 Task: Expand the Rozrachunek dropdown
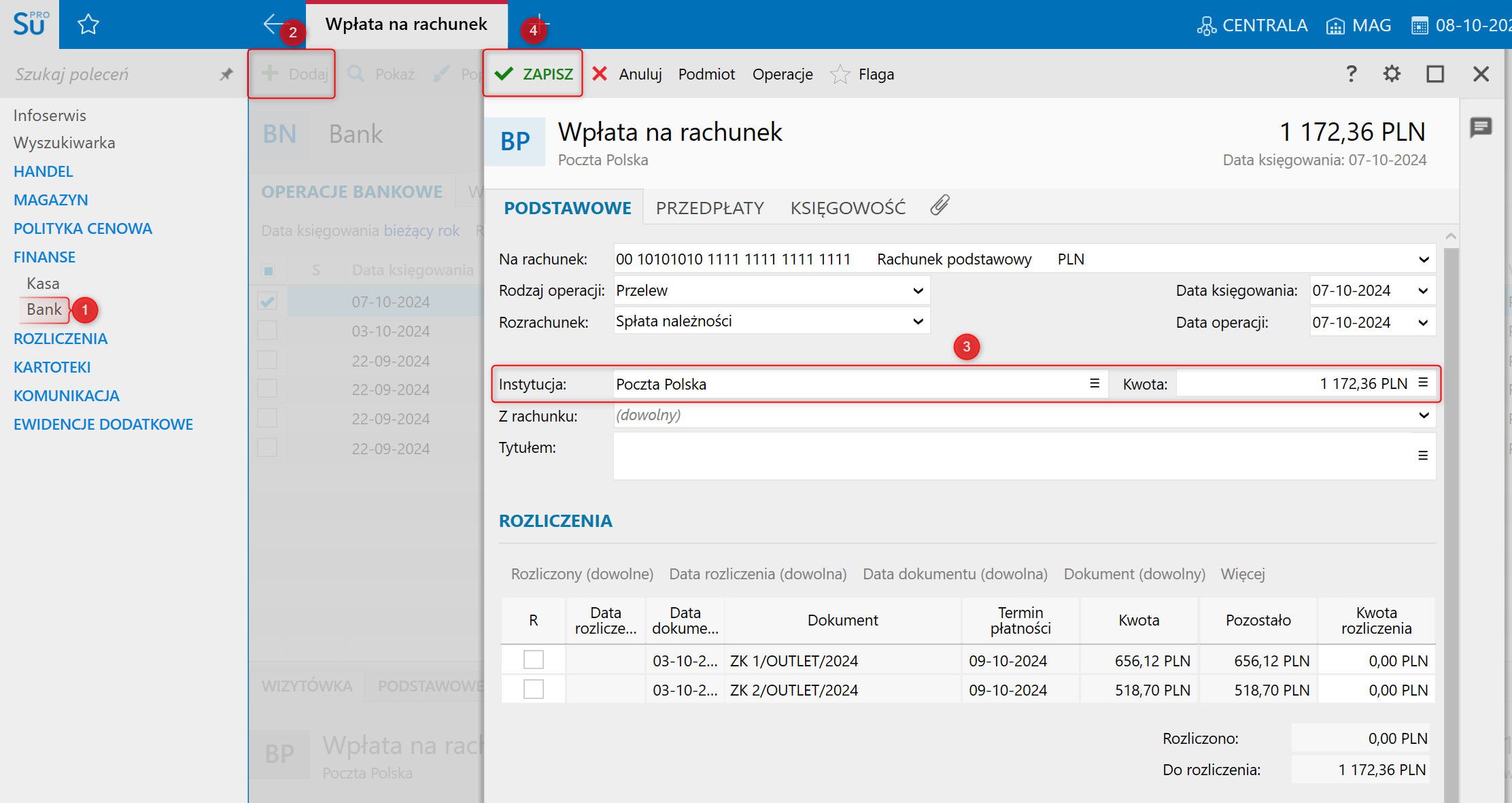tap(918, 322)
